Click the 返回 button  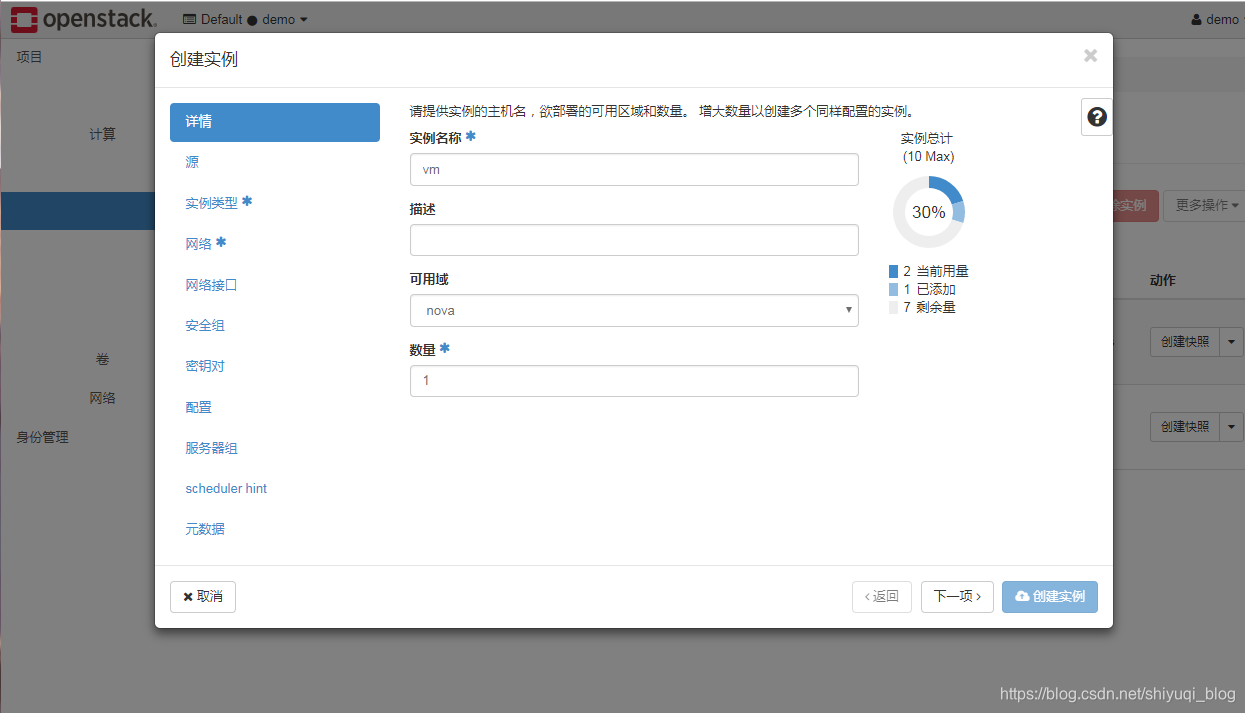point(882,597)
